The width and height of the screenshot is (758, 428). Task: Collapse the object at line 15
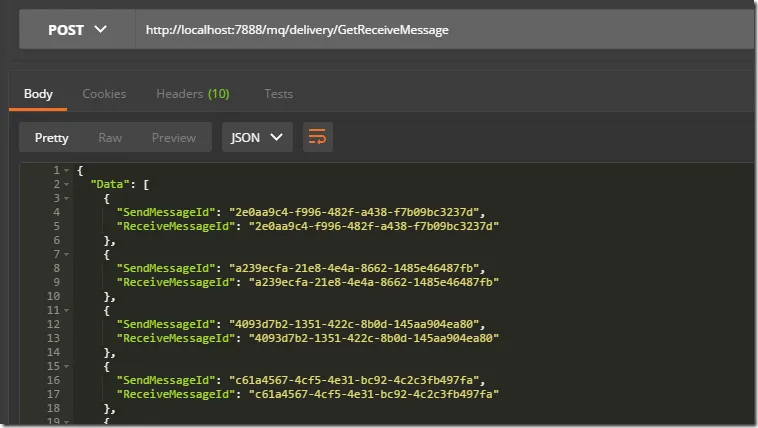click(67, 366)
